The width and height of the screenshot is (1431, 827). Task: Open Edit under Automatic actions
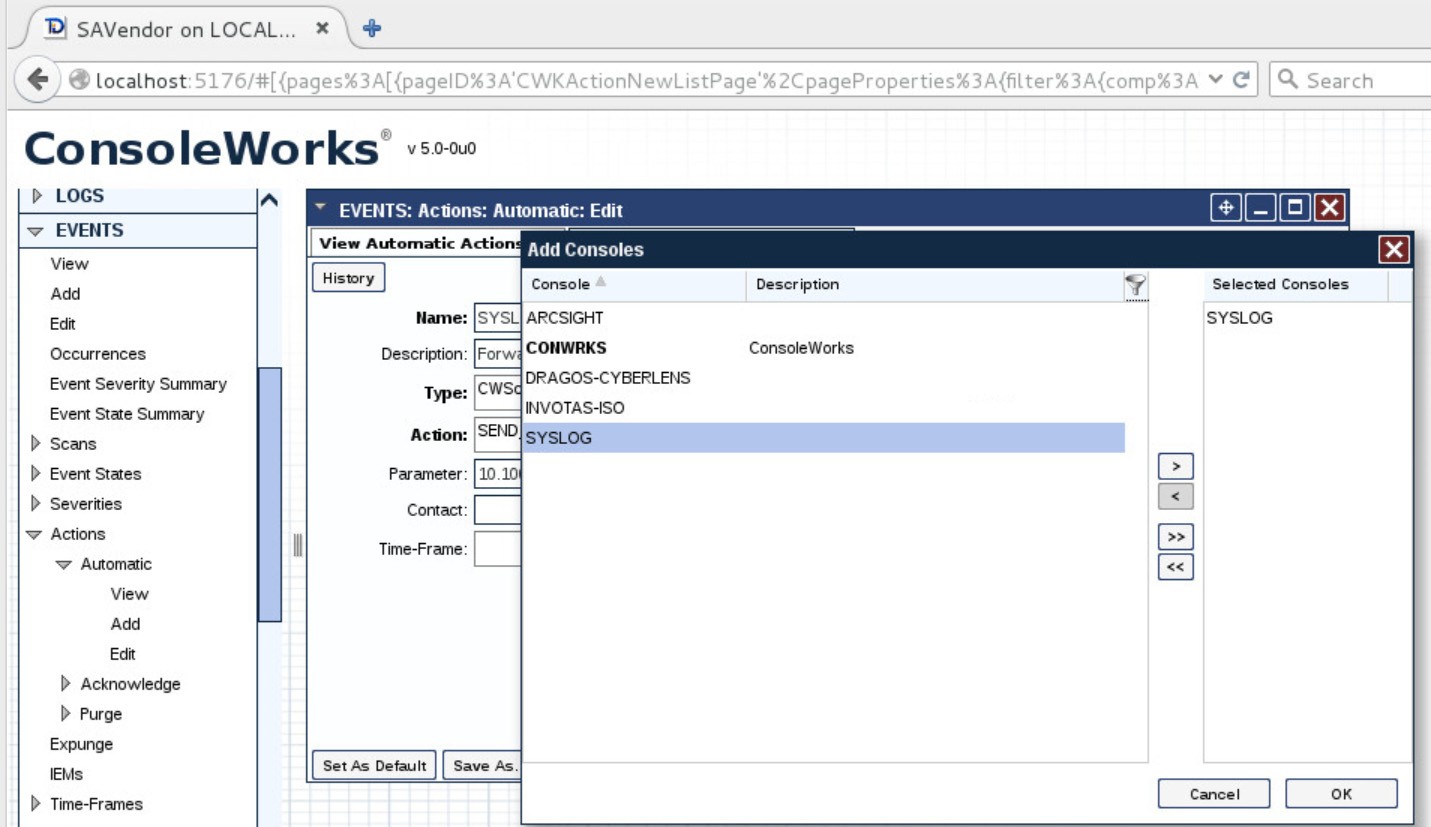coord(123,654)
